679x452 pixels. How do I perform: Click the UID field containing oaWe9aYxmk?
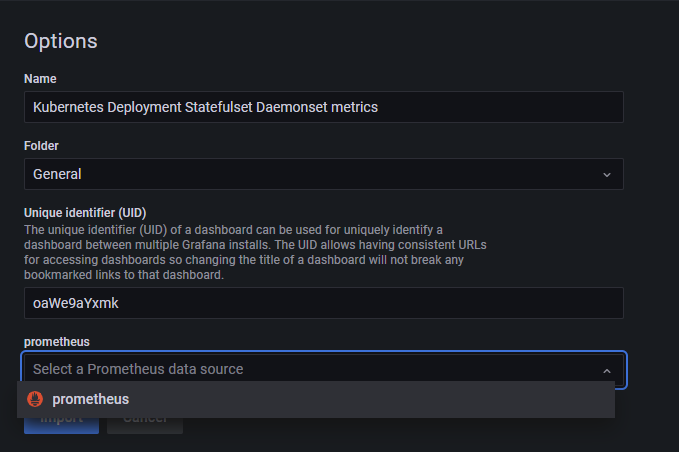click(x=323, y=302)
